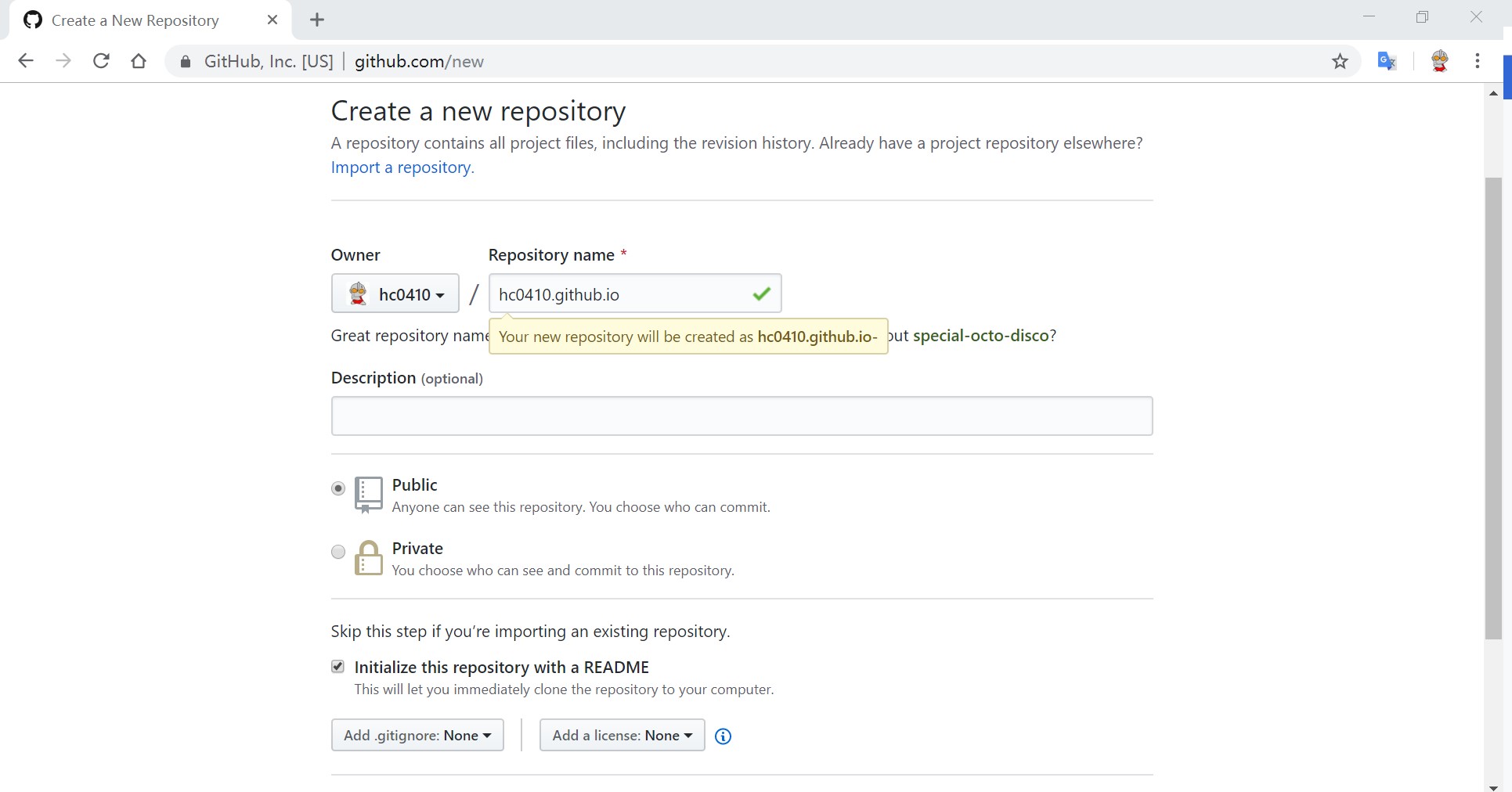Click into the Description text field

click(742, 416)
